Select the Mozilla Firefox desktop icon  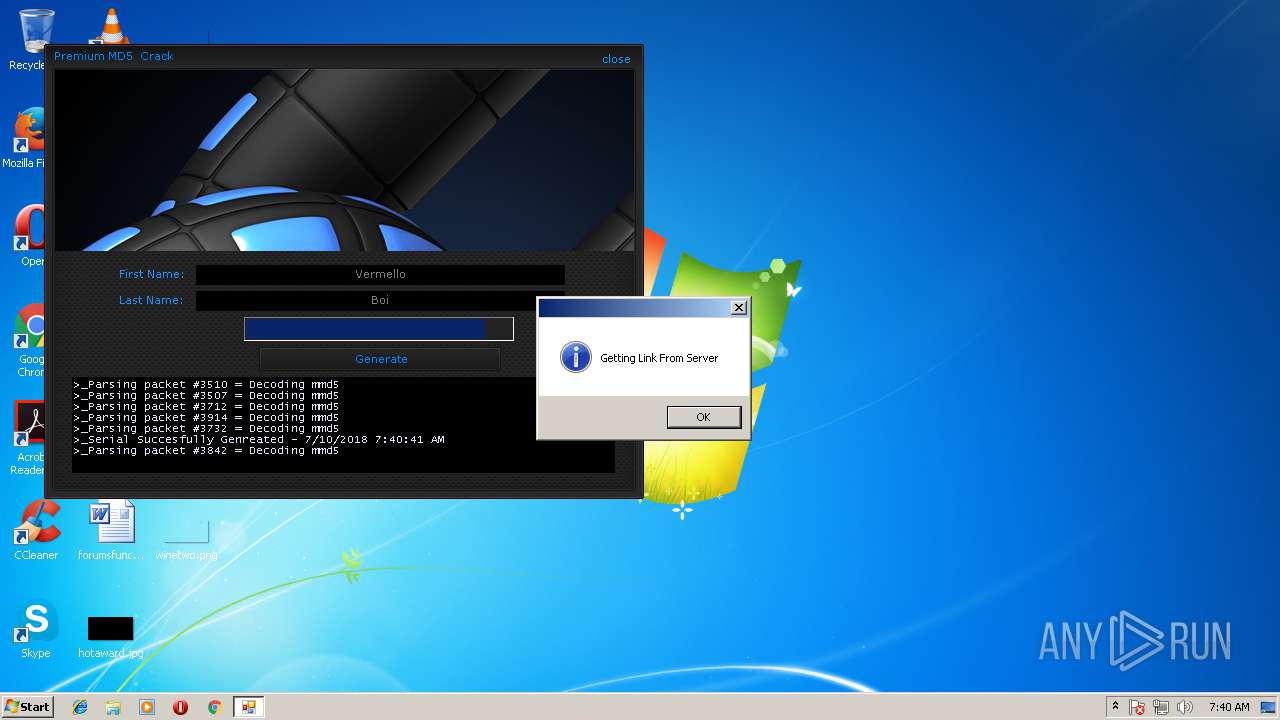(x=26, y=138)
